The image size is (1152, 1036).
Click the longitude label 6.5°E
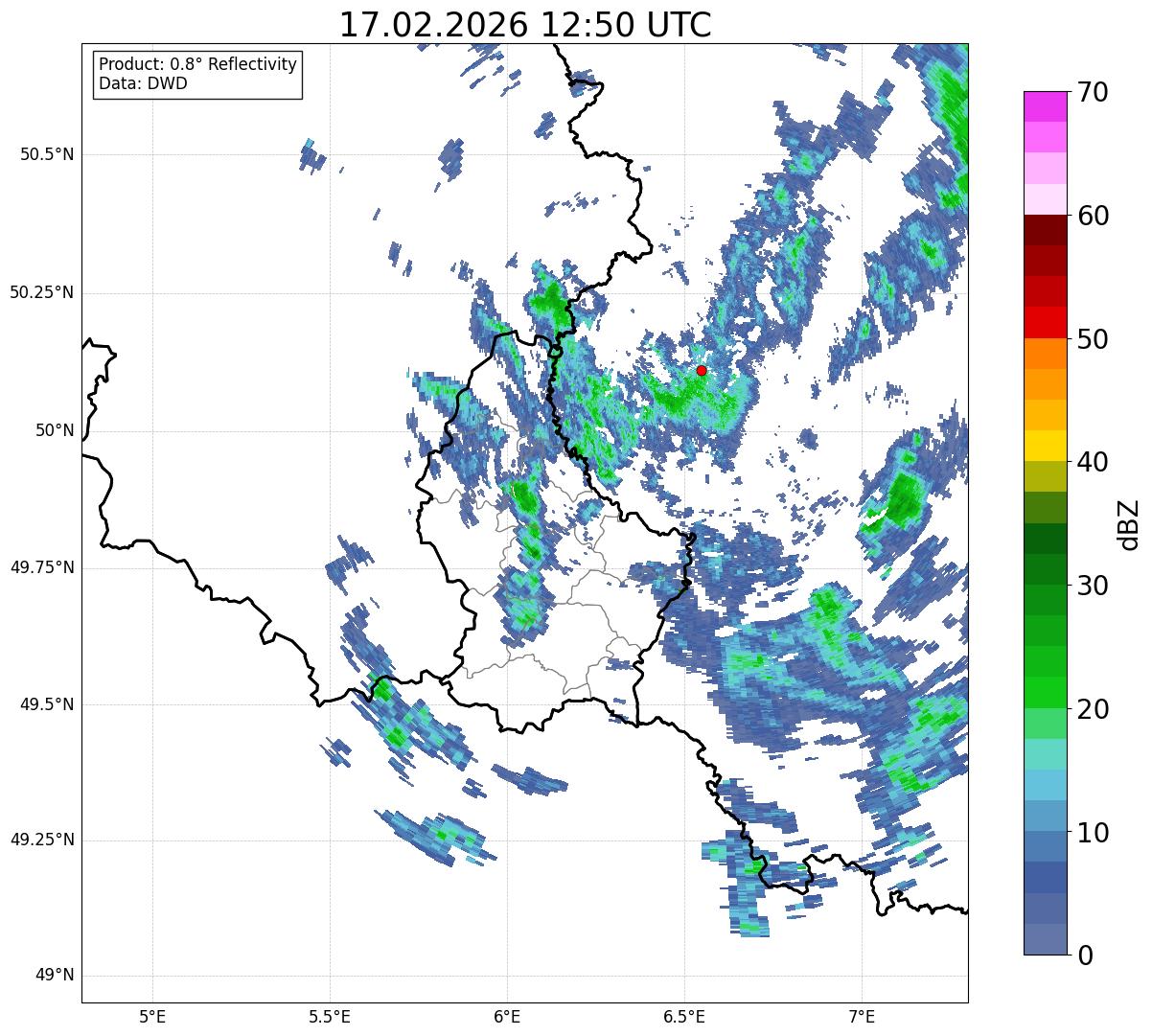pyautogui.click(x=684, y=1017)
